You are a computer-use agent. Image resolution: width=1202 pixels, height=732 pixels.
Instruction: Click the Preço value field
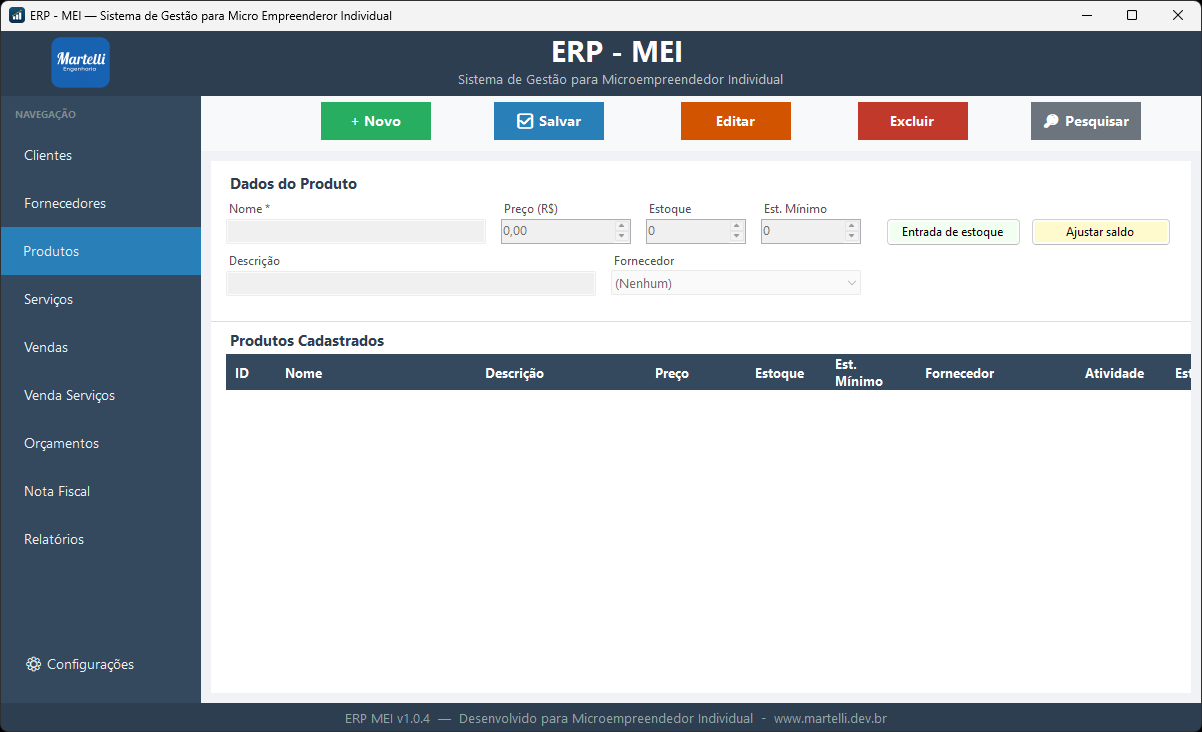[x=558, y=231]
